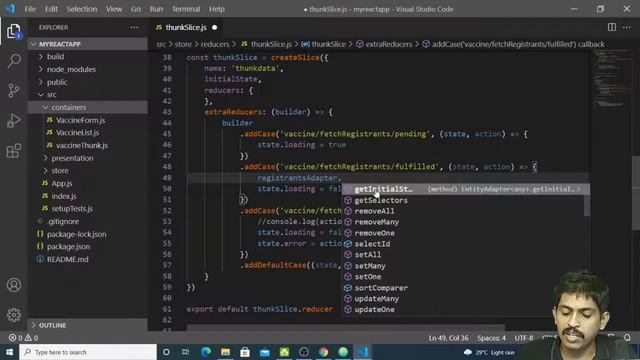The image size is (640, 360).
Task: Expand the node_modules folder
Action: point(88,69)
